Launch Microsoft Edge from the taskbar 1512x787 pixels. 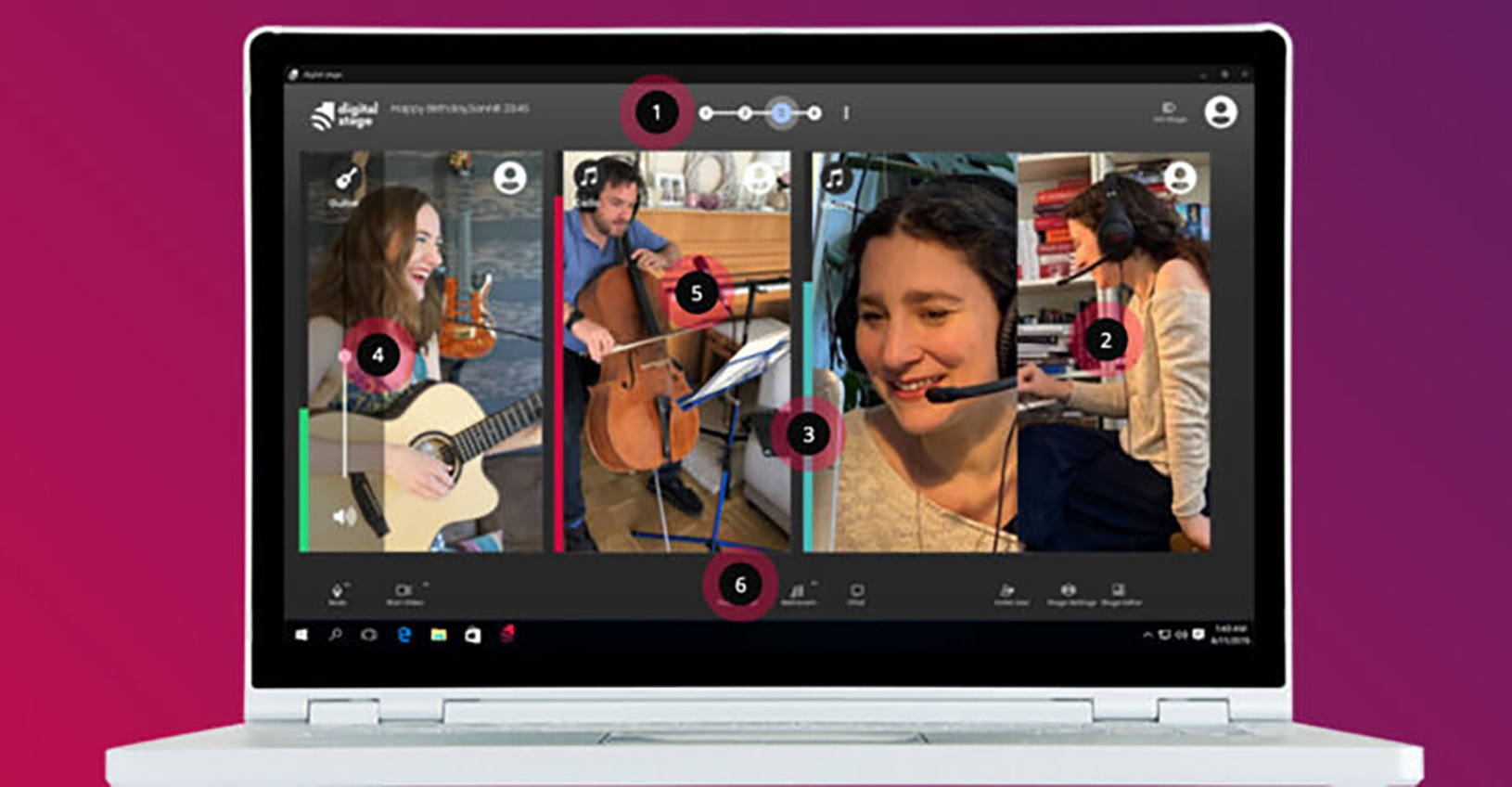pyautogui.click(x=404, y=635)
